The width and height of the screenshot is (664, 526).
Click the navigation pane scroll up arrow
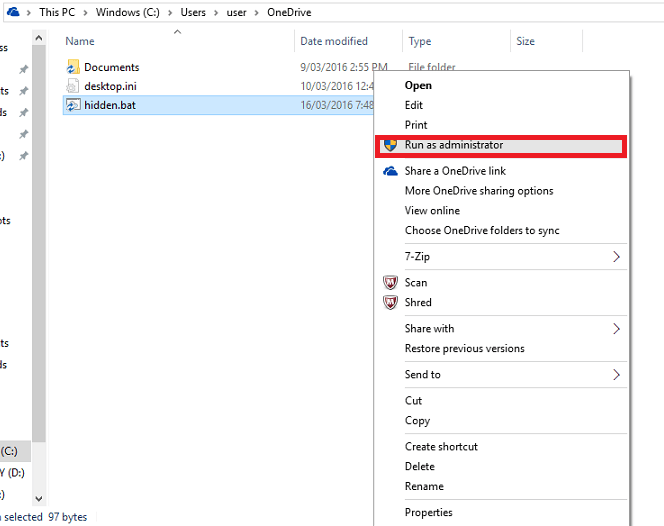point(39,38)
